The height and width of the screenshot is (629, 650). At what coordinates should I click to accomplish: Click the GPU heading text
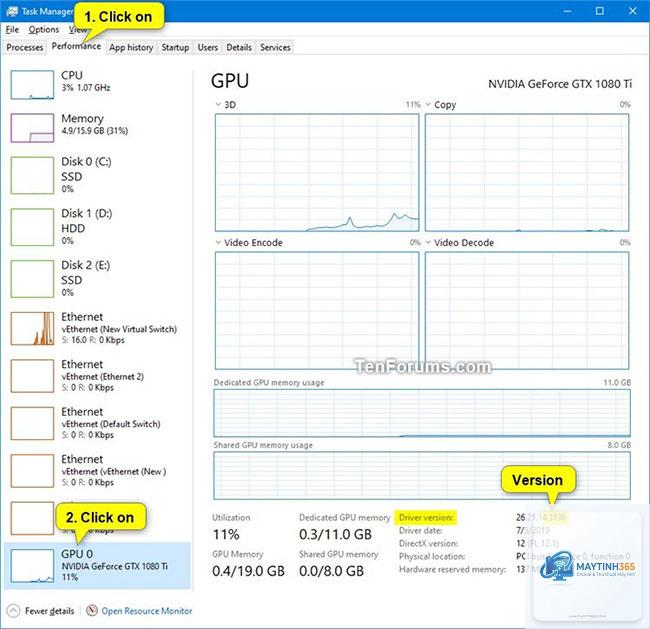[x=230, y=81]
